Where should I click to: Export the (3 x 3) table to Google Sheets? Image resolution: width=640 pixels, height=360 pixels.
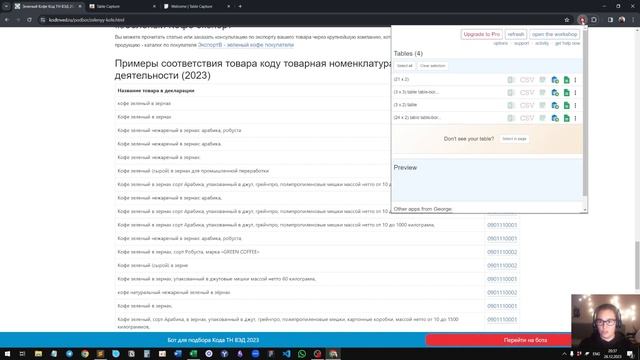coord(567,93)
